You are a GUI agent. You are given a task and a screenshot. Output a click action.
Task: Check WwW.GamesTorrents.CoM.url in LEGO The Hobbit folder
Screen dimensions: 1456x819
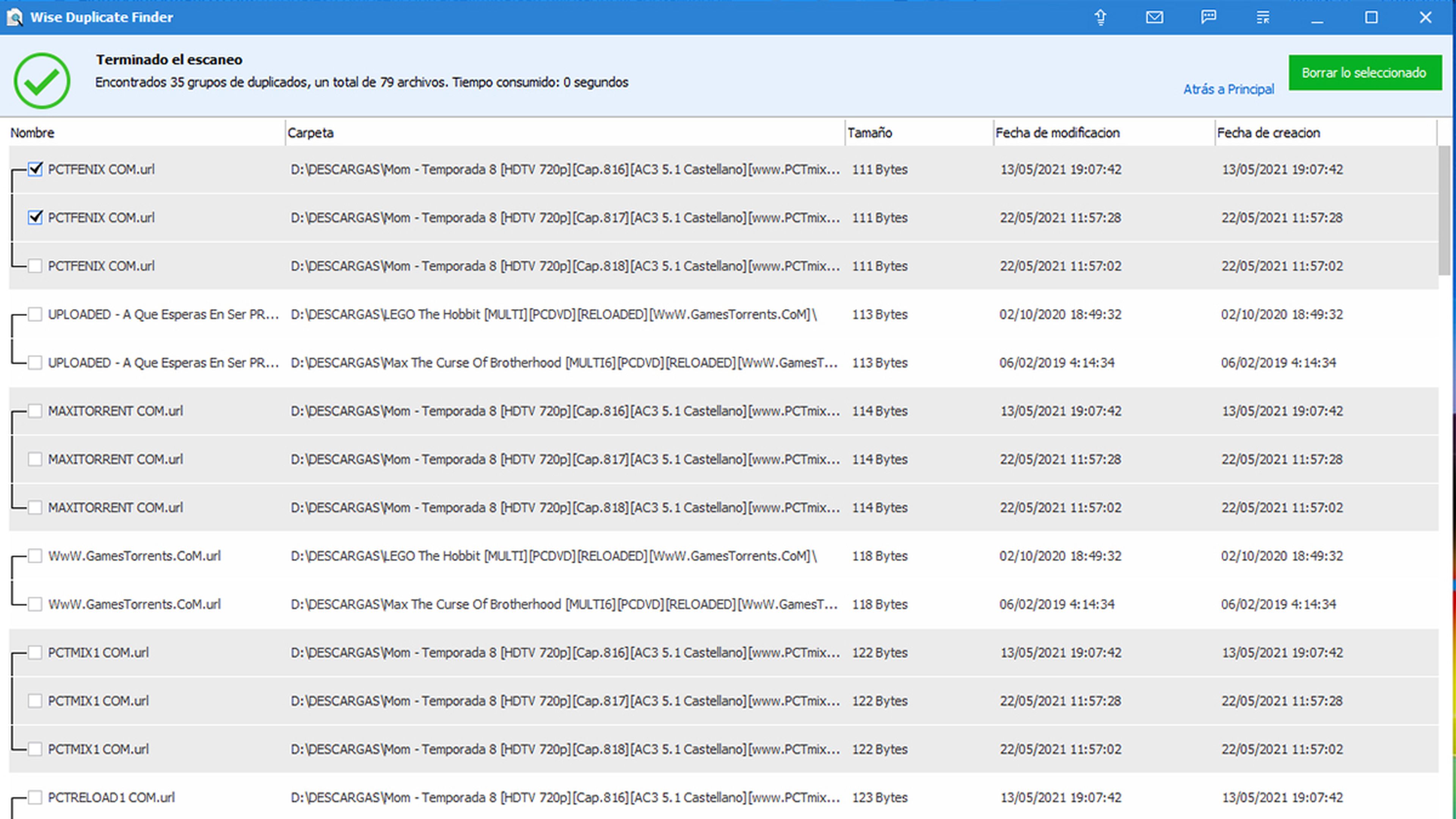(35, 555)
